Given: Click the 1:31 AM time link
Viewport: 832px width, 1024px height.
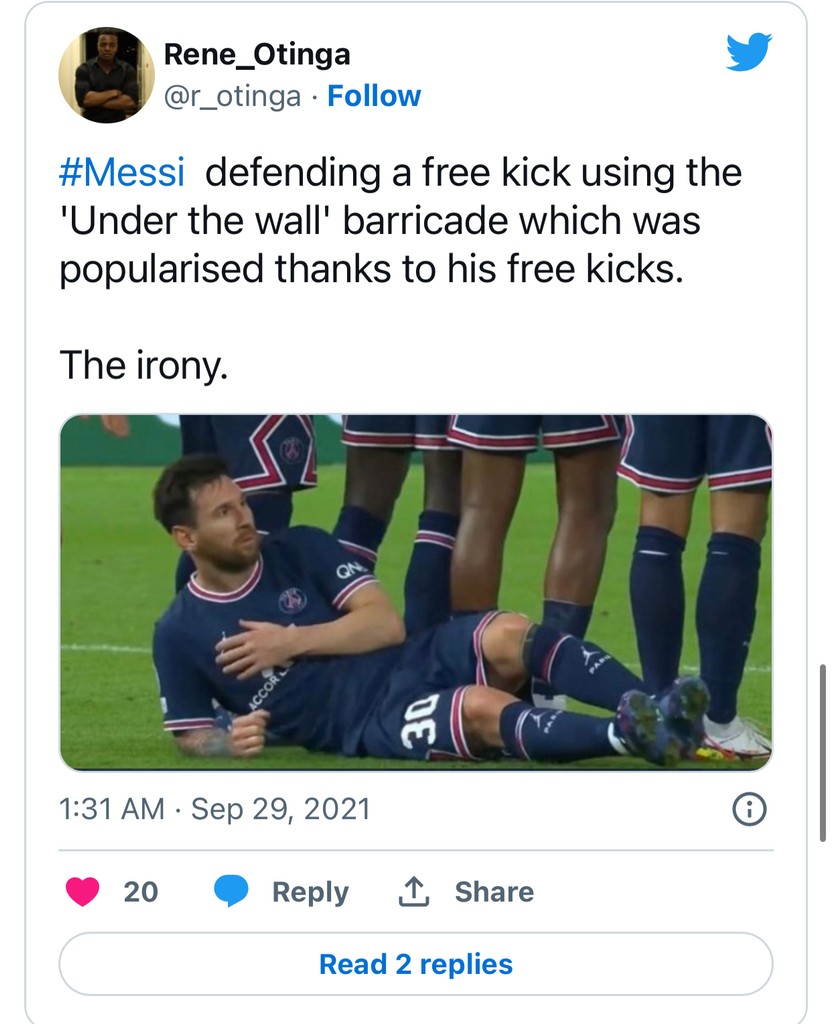Looking at the screenshot, I should (113, 808).
